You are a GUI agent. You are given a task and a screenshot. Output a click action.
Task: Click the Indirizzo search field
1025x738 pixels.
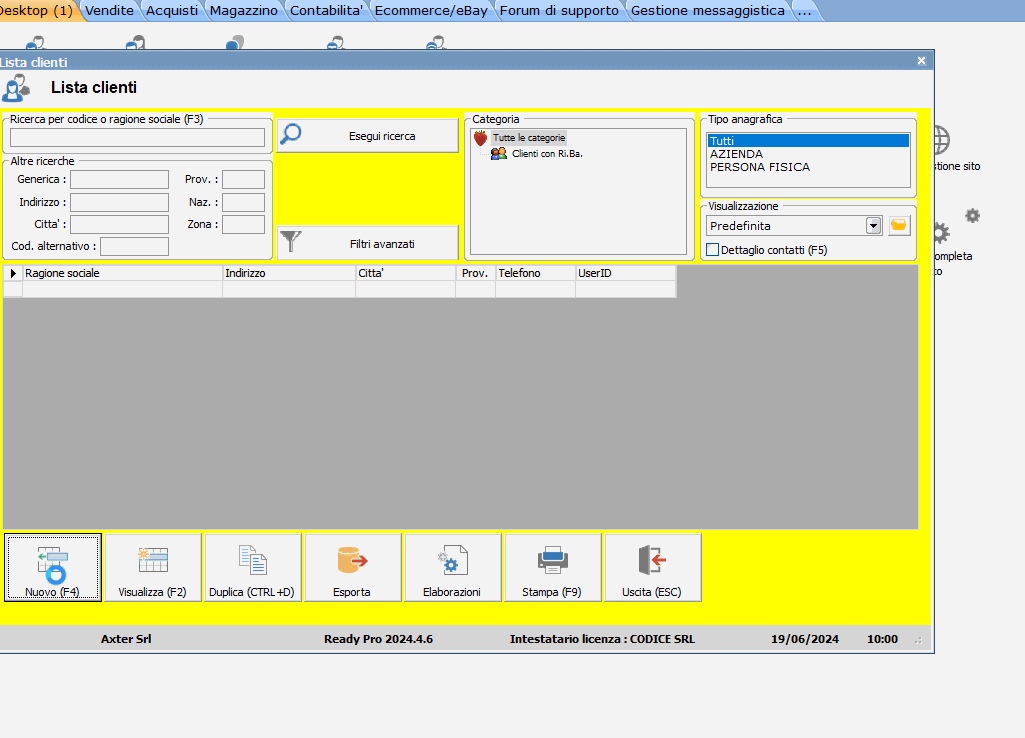point(120,202)
